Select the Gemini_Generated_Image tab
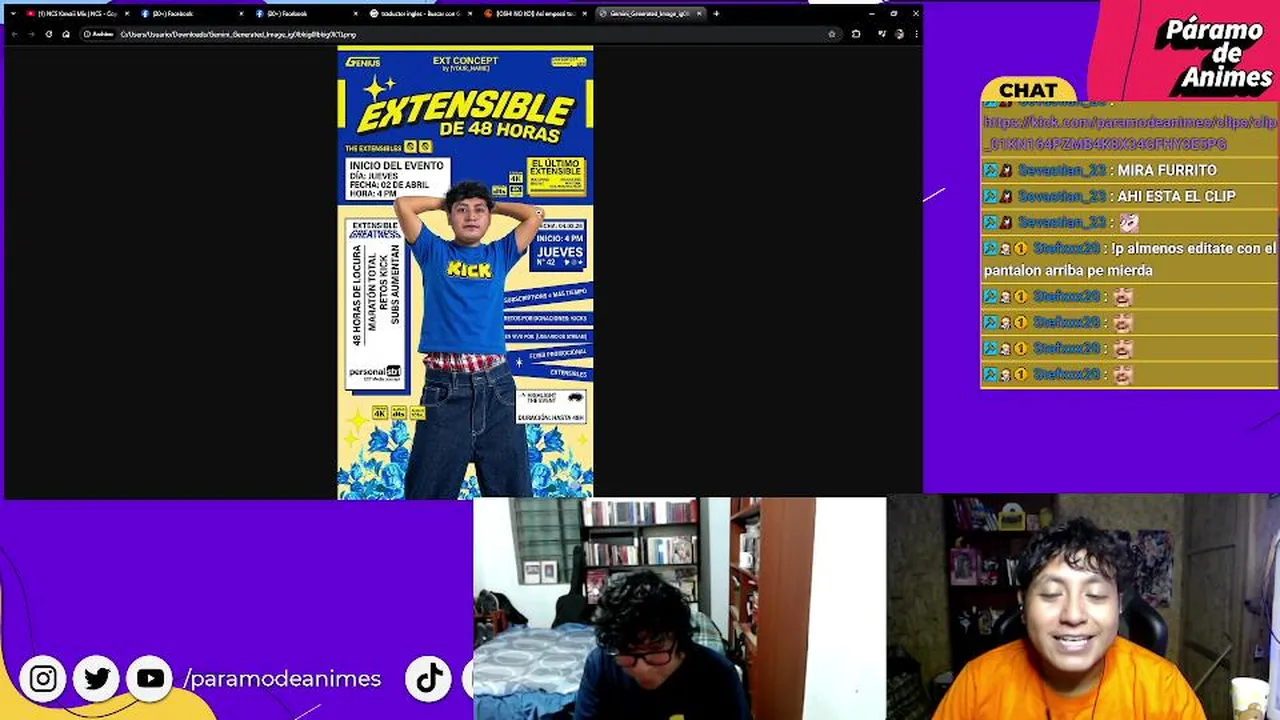Image resolution: width=1280 pixels, height=720 pixels. click(x=651, y=14)
